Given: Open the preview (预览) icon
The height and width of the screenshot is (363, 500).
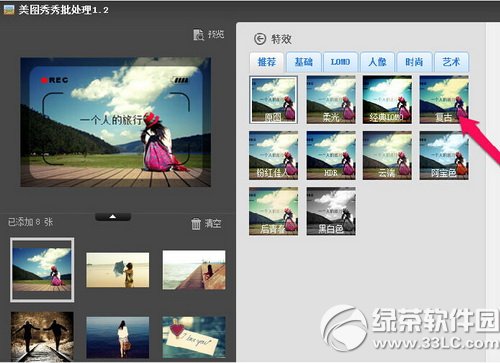Looking at the screenshot, I should [x=198, y=35].
